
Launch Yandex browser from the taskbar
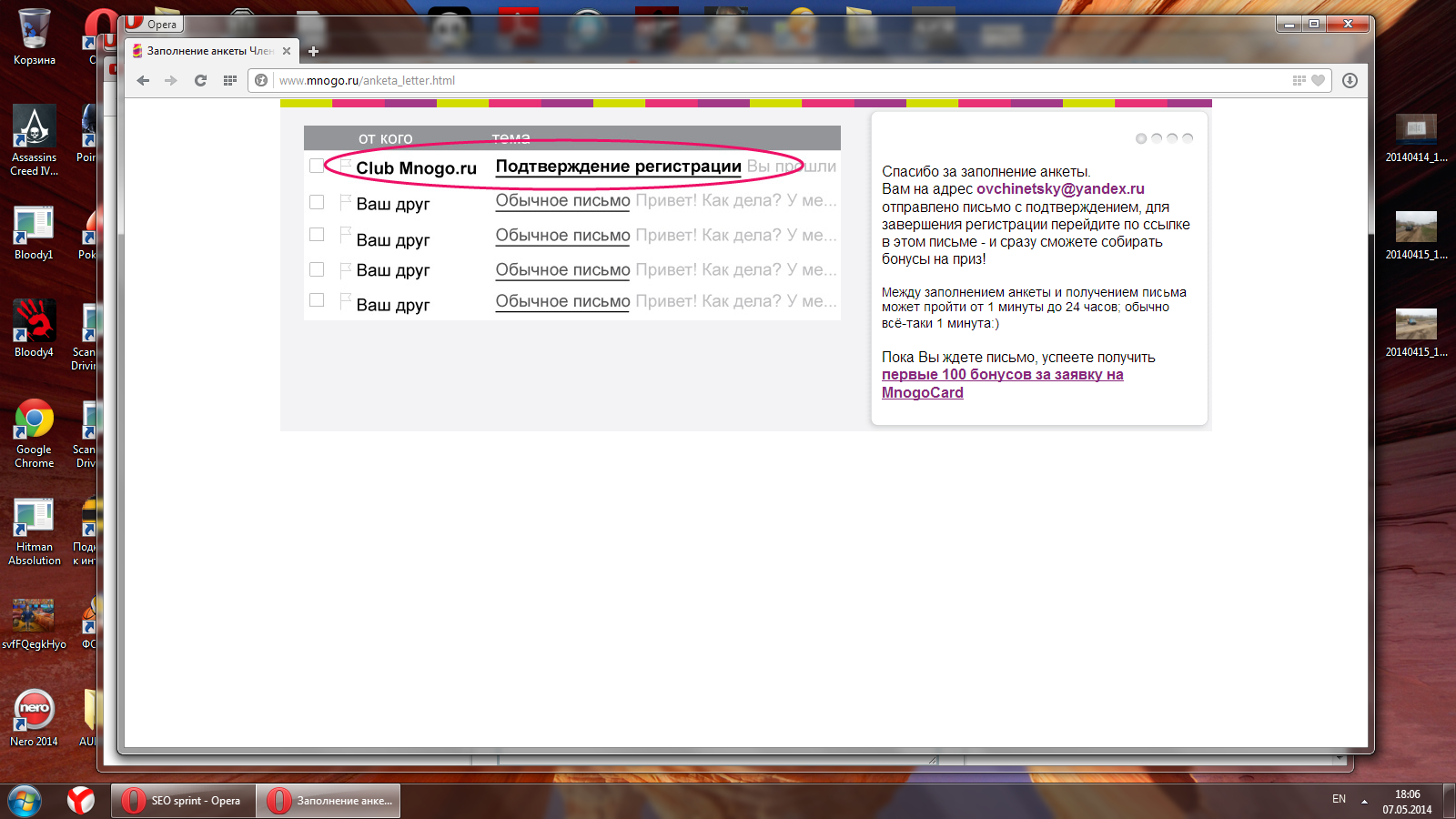coord(81,801)
